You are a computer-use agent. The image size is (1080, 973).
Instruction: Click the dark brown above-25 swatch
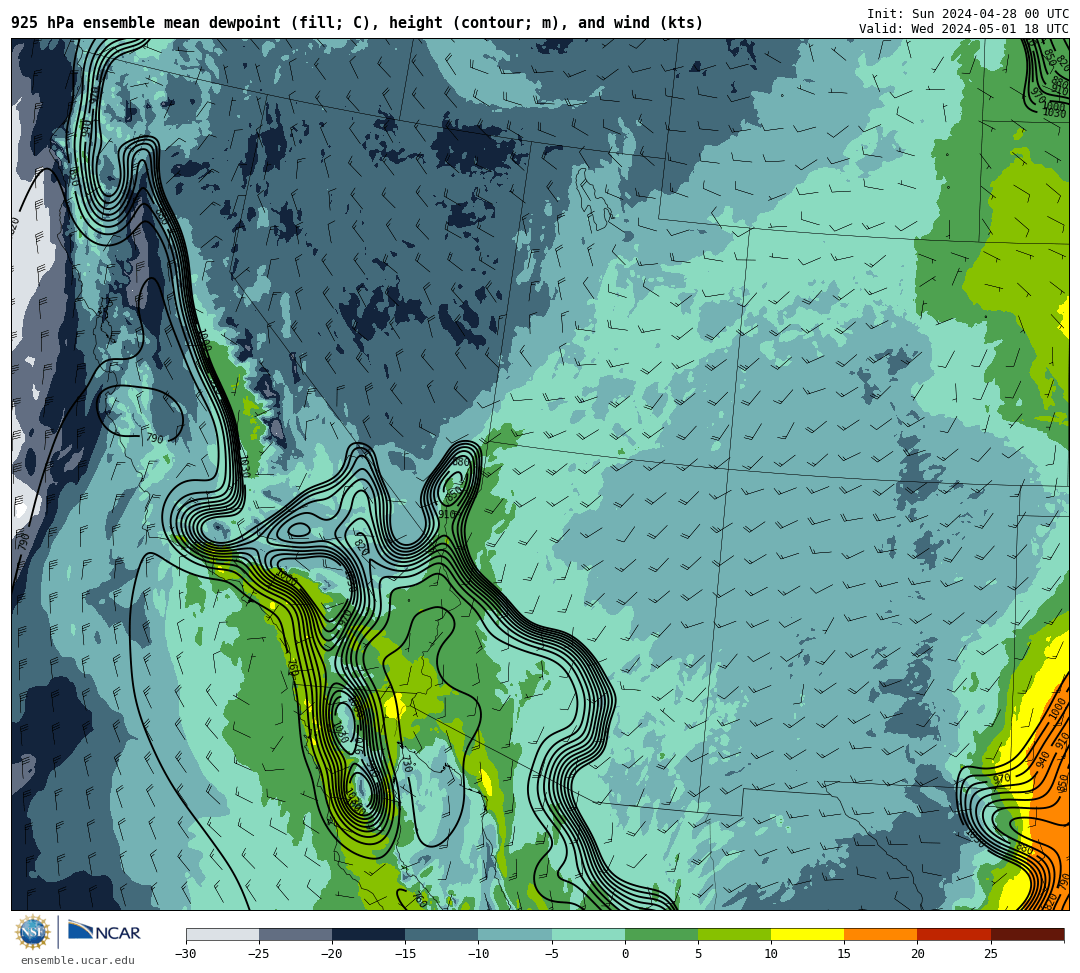pos(1027,934)
